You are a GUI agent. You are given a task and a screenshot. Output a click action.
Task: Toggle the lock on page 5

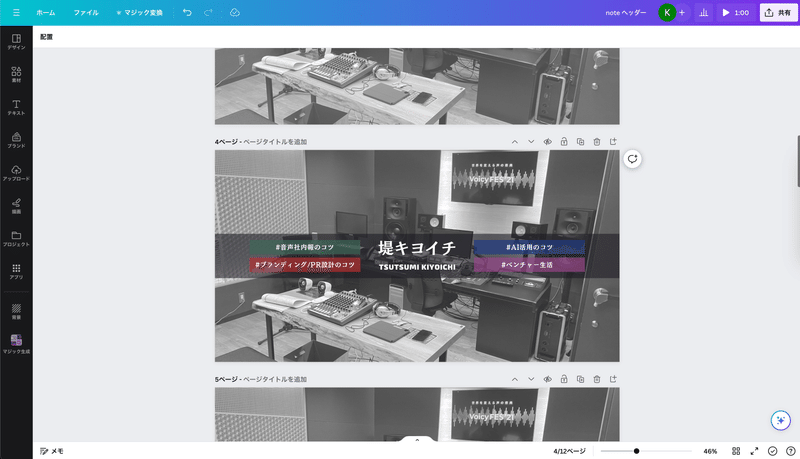(564, 379)
